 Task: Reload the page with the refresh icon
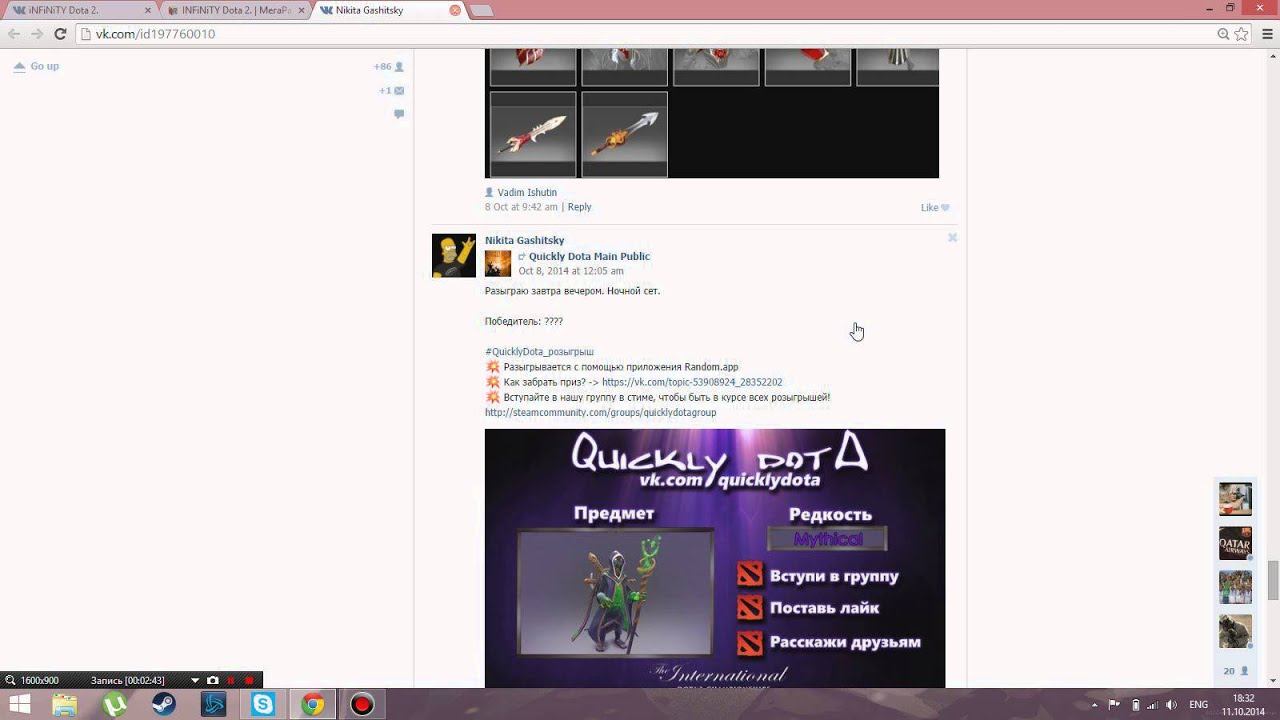pos(60,34)
